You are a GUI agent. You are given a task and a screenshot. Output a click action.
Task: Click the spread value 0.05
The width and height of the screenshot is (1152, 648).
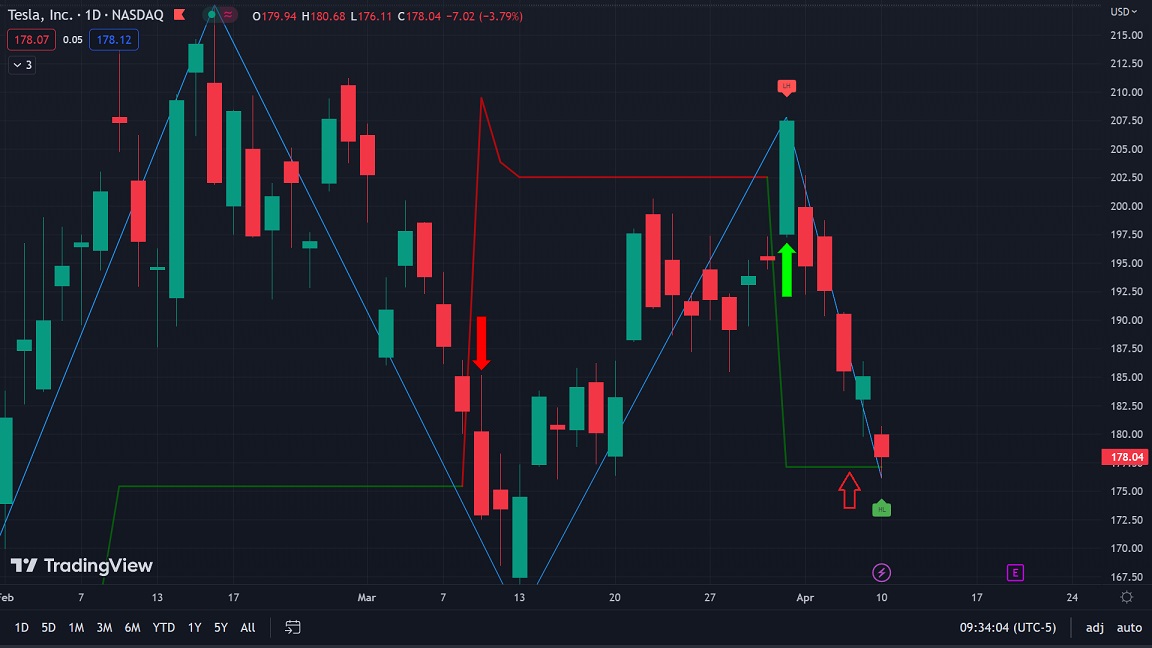[73, 40]
